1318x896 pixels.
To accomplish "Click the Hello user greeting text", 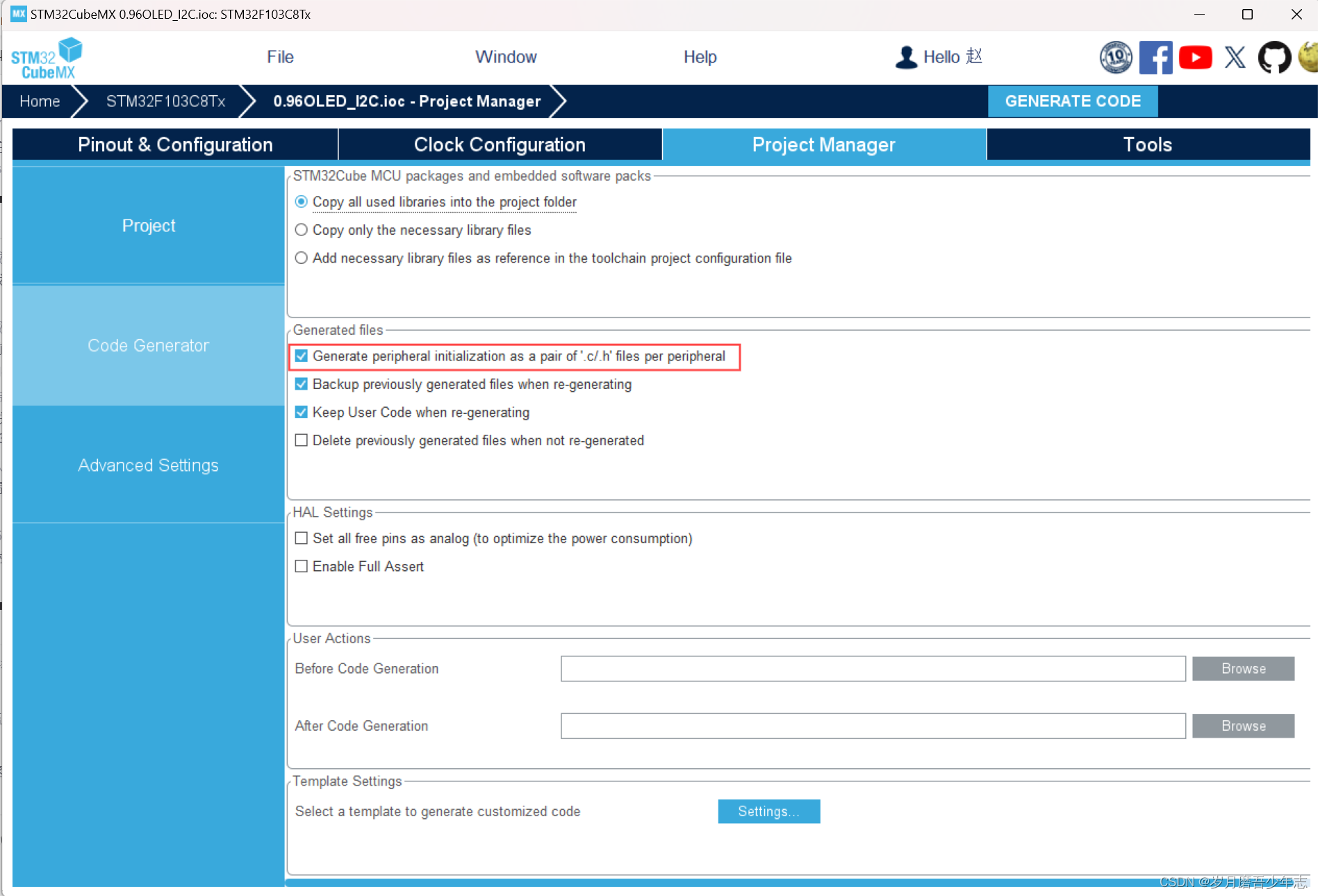I will [953, 57].
